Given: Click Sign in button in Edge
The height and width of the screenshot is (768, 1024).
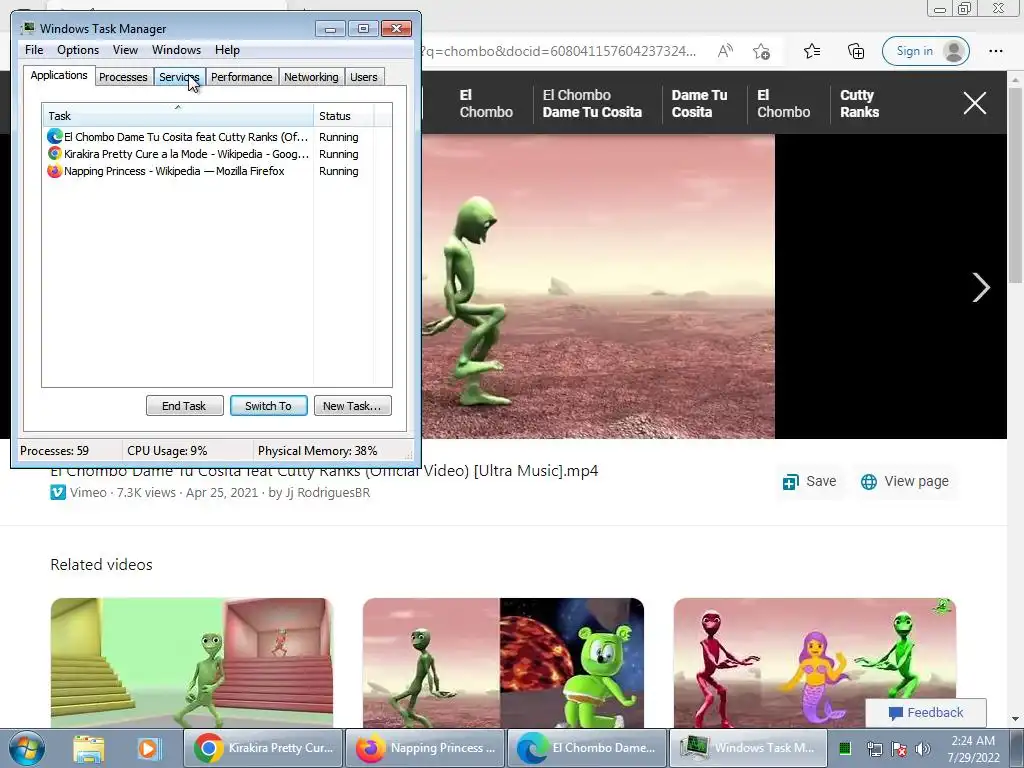Looking at the screenshot, I should pyautogui.click(x=925, y=51).
